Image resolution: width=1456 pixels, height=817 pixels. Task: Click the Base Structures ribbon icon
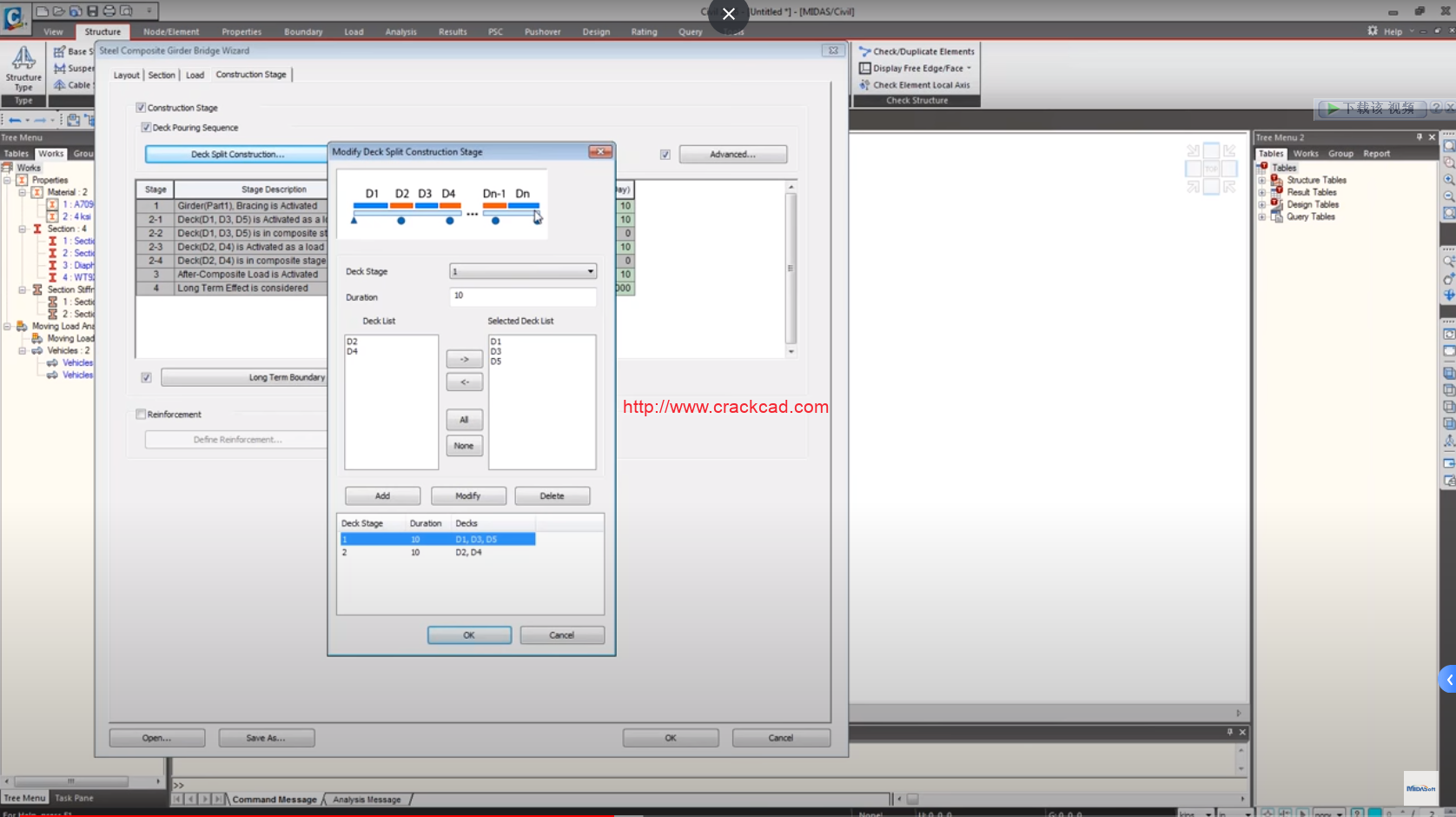pyautogui.click(x=60, y=51)
